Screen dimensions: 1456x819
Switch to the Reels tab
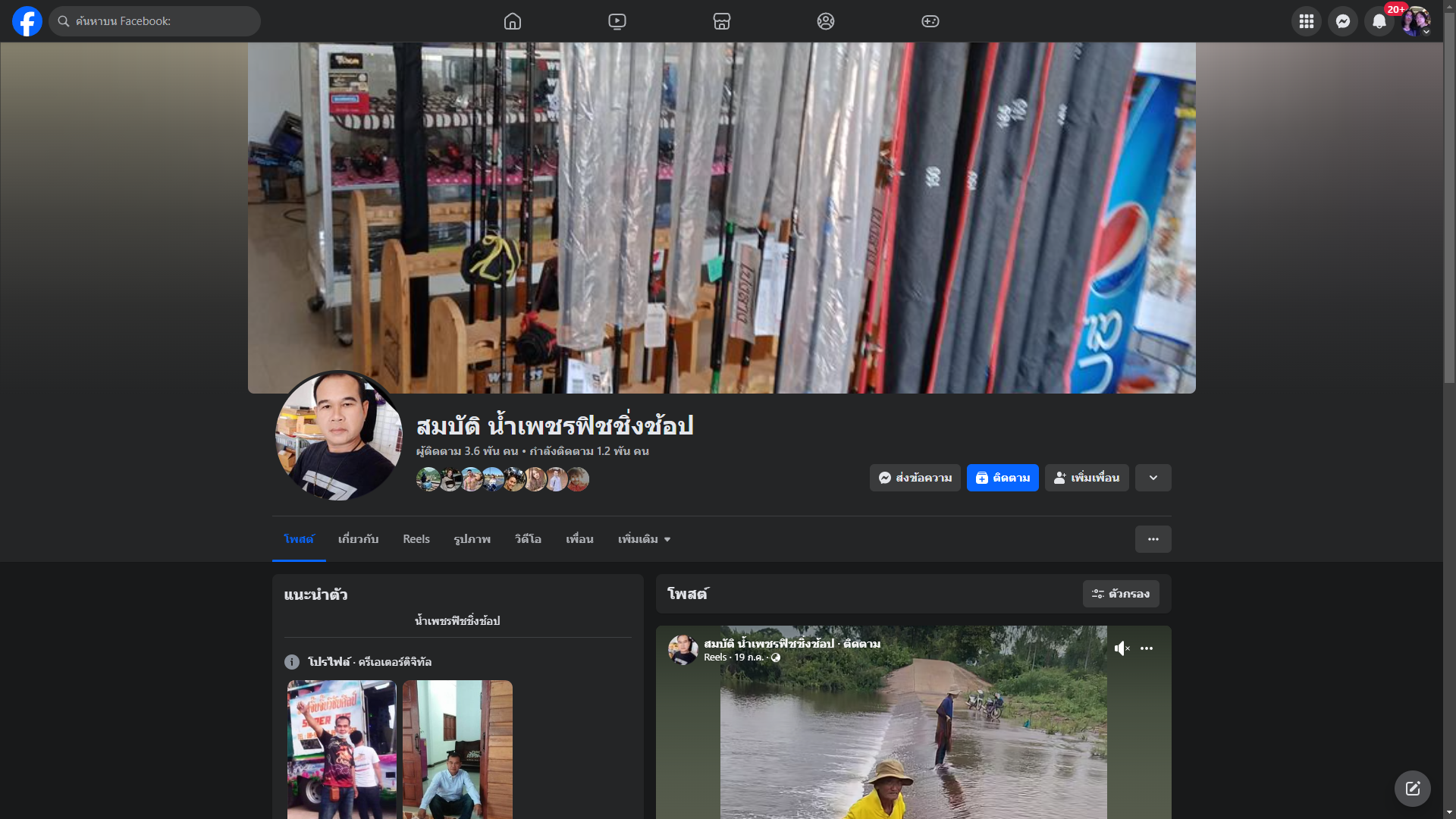click(x=416, y=539)
